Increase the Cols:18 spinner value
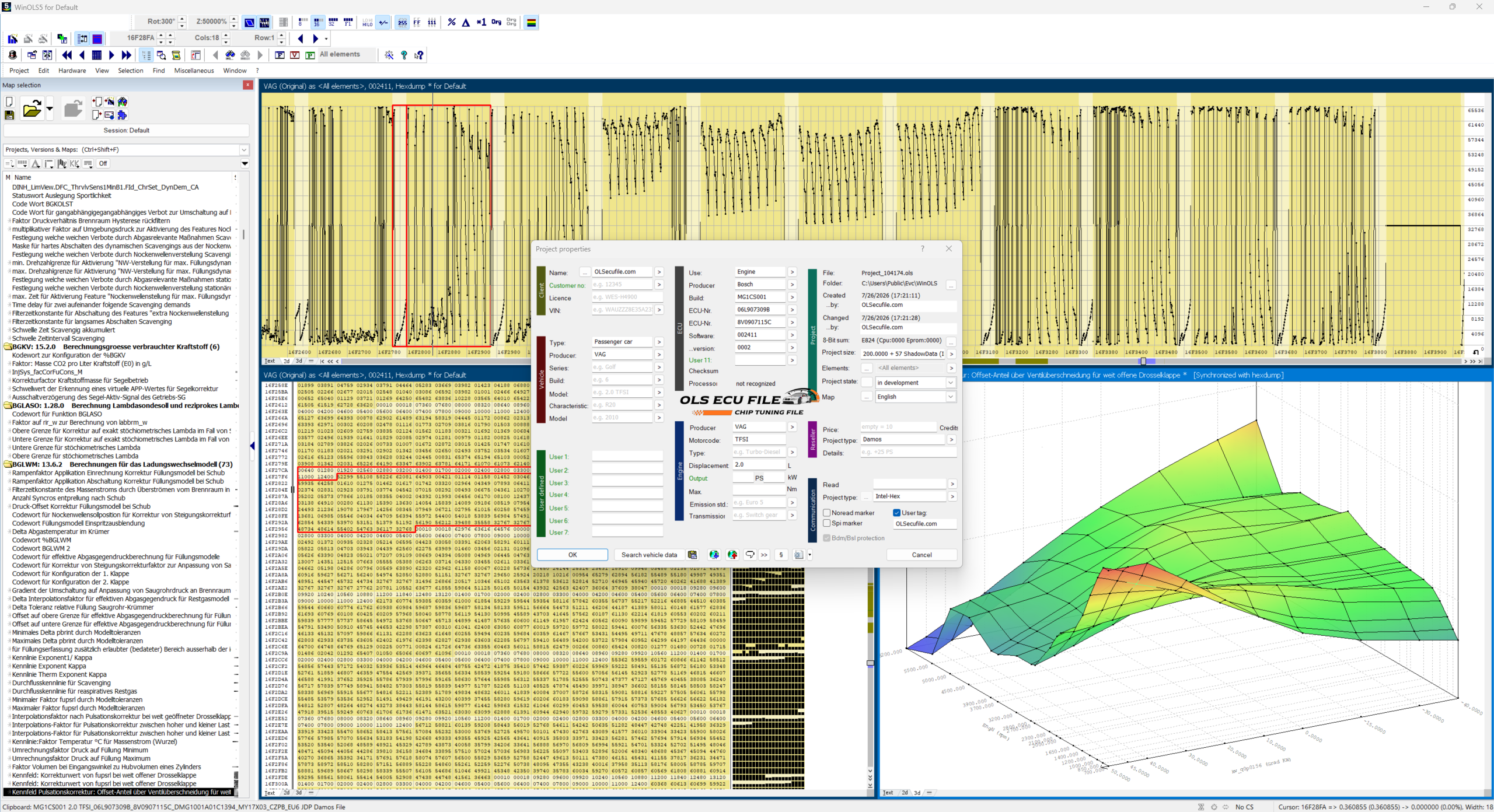 pyautogui.click(x=226, y=35)
